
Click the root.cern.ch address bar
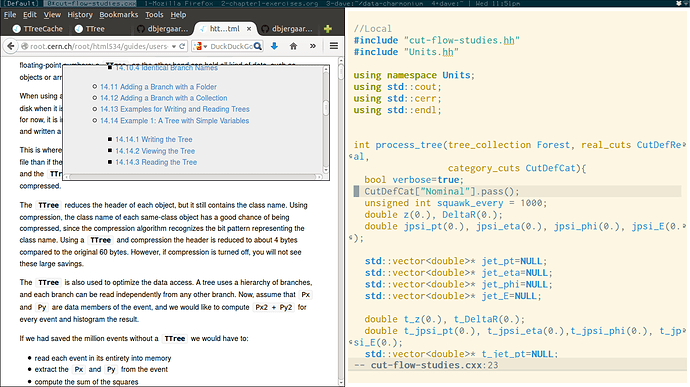tap(99, 46)
